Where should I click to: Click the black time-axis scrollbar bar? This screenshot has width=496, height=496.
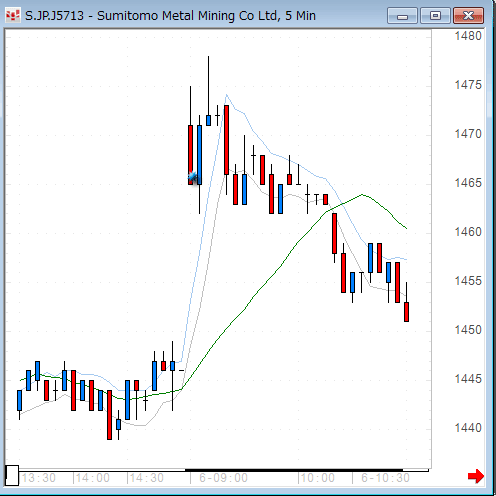[x=294, y=470]
